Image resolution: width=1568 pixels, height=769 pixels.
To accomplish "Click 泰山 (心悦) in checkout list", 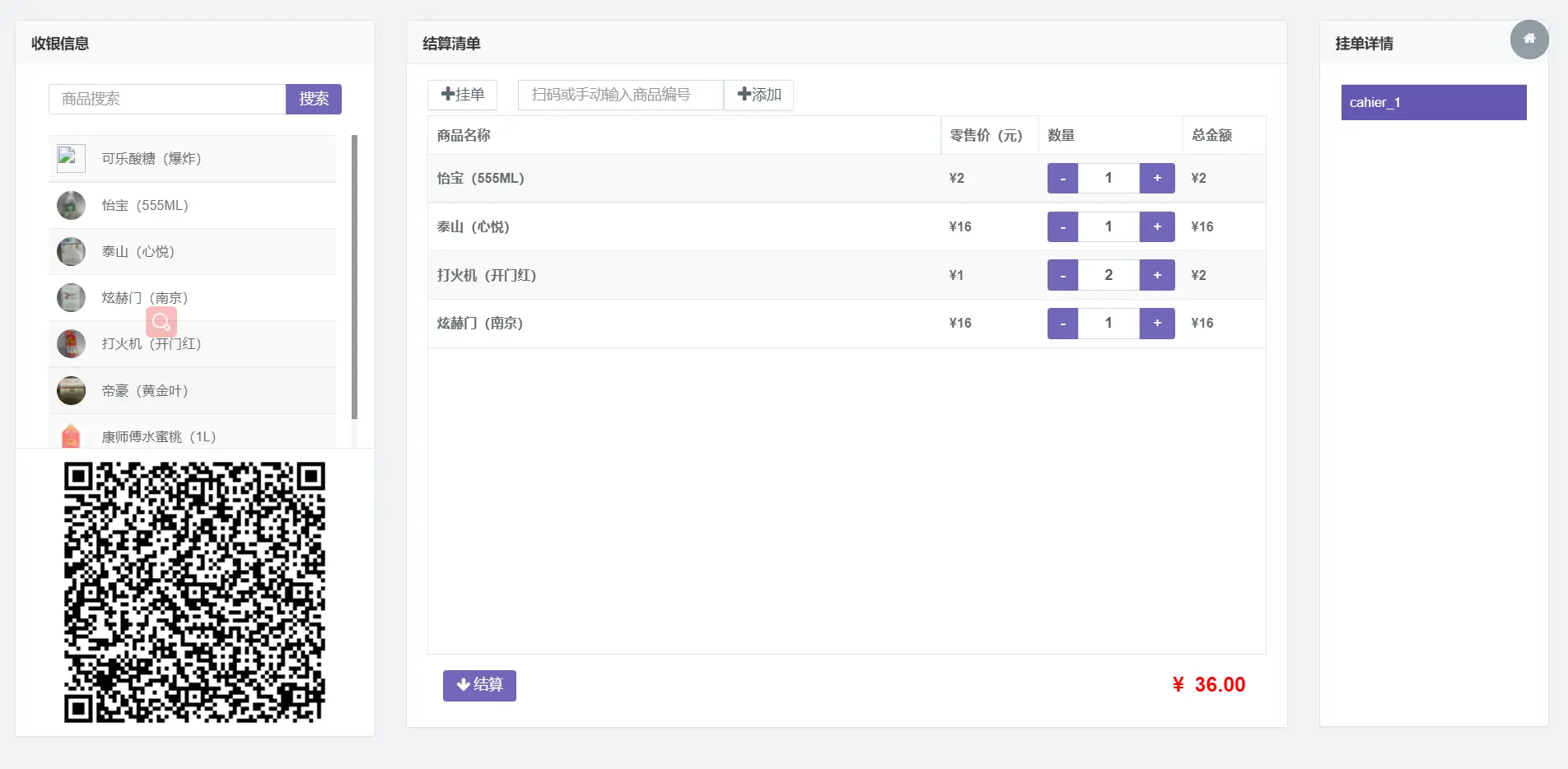I will [473, 226].
